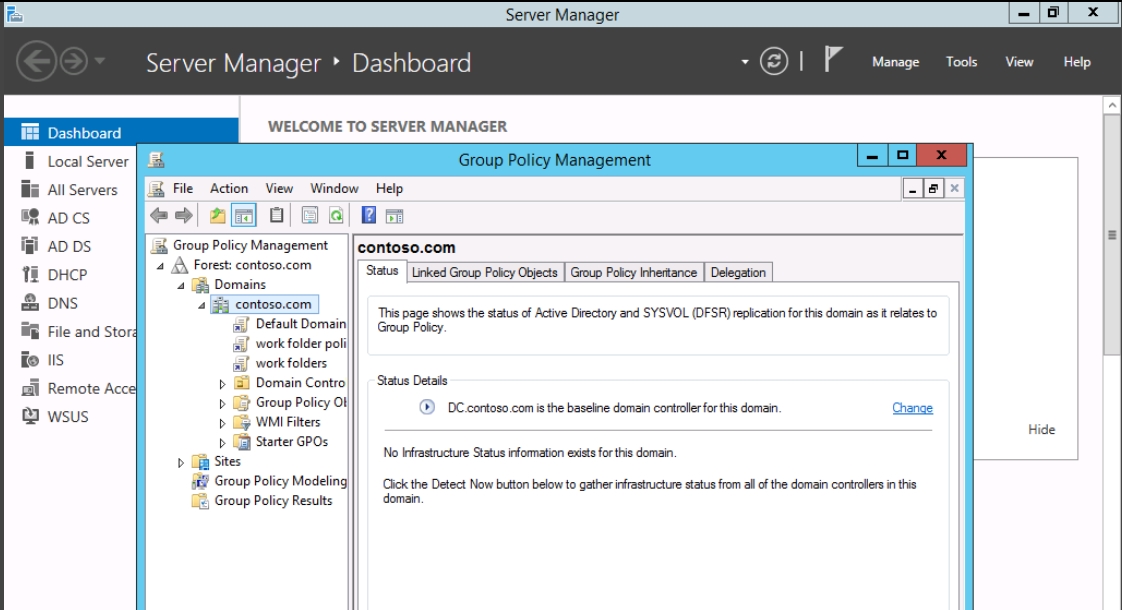Click the Server Manager back arrow button
Image resolution: width=1122 pixels, height=610 pixels.
tap(36, 62)
